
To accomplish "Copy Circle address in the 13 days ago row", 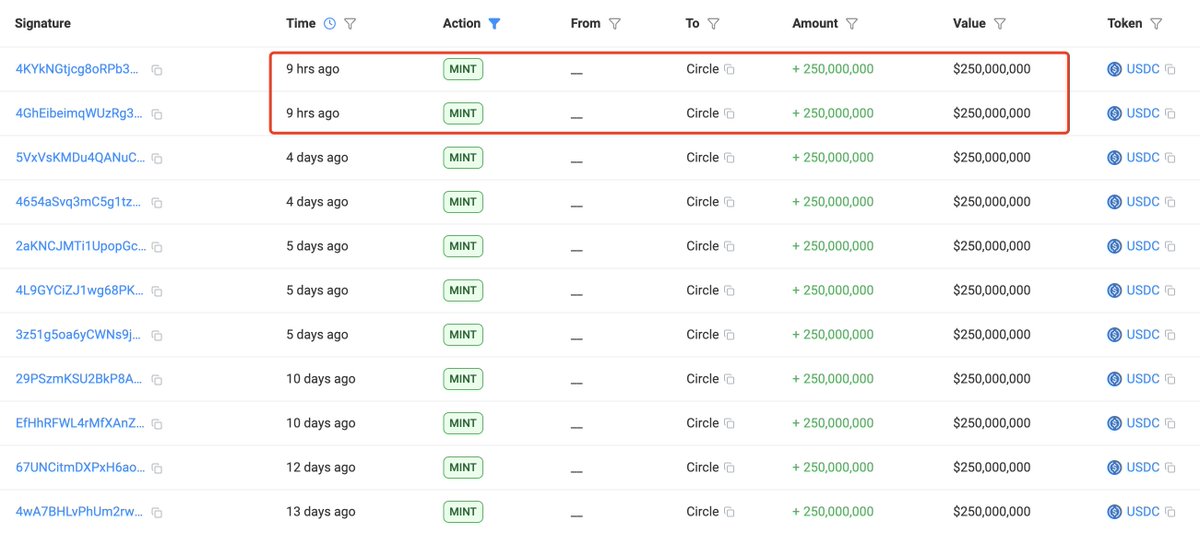I will click(729, 512).
